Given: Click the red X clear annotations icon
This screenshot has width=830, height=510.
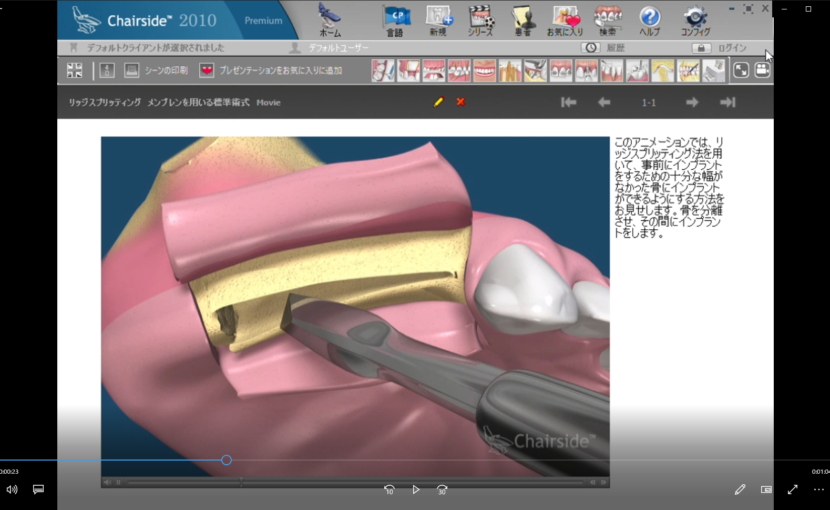Looking at the screenshot, I should 461,102.
